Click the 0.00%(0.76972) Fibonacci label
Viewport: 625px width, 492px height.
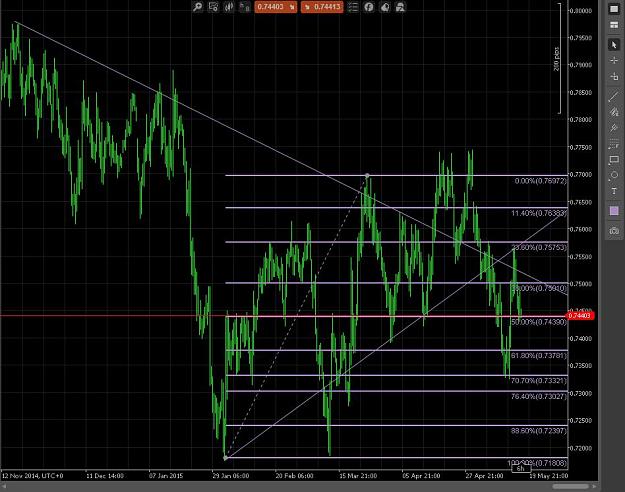[x=540, y=181]
